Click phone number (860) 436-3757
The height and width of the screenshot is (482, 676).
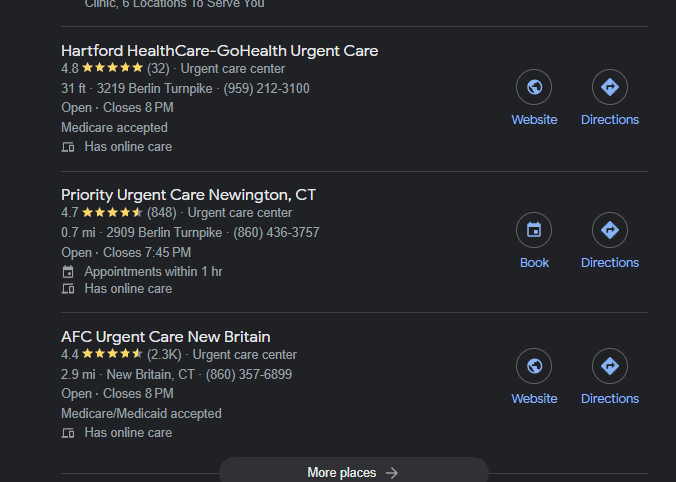(276, 233)
